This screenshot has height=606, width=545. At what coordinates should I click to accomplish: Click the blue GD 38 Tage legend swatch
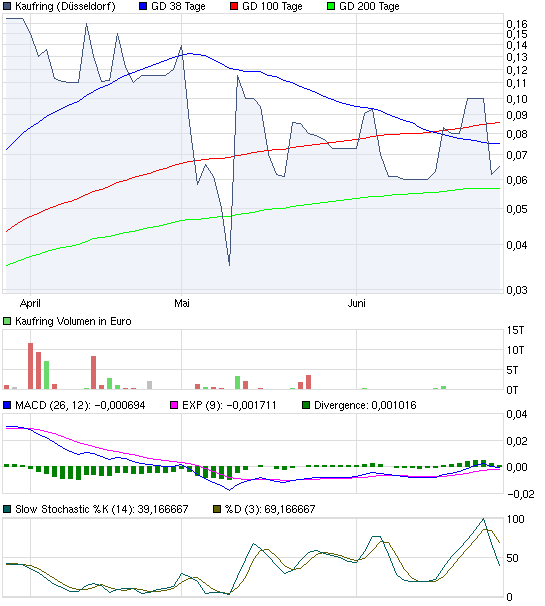(x=143, y=6)
